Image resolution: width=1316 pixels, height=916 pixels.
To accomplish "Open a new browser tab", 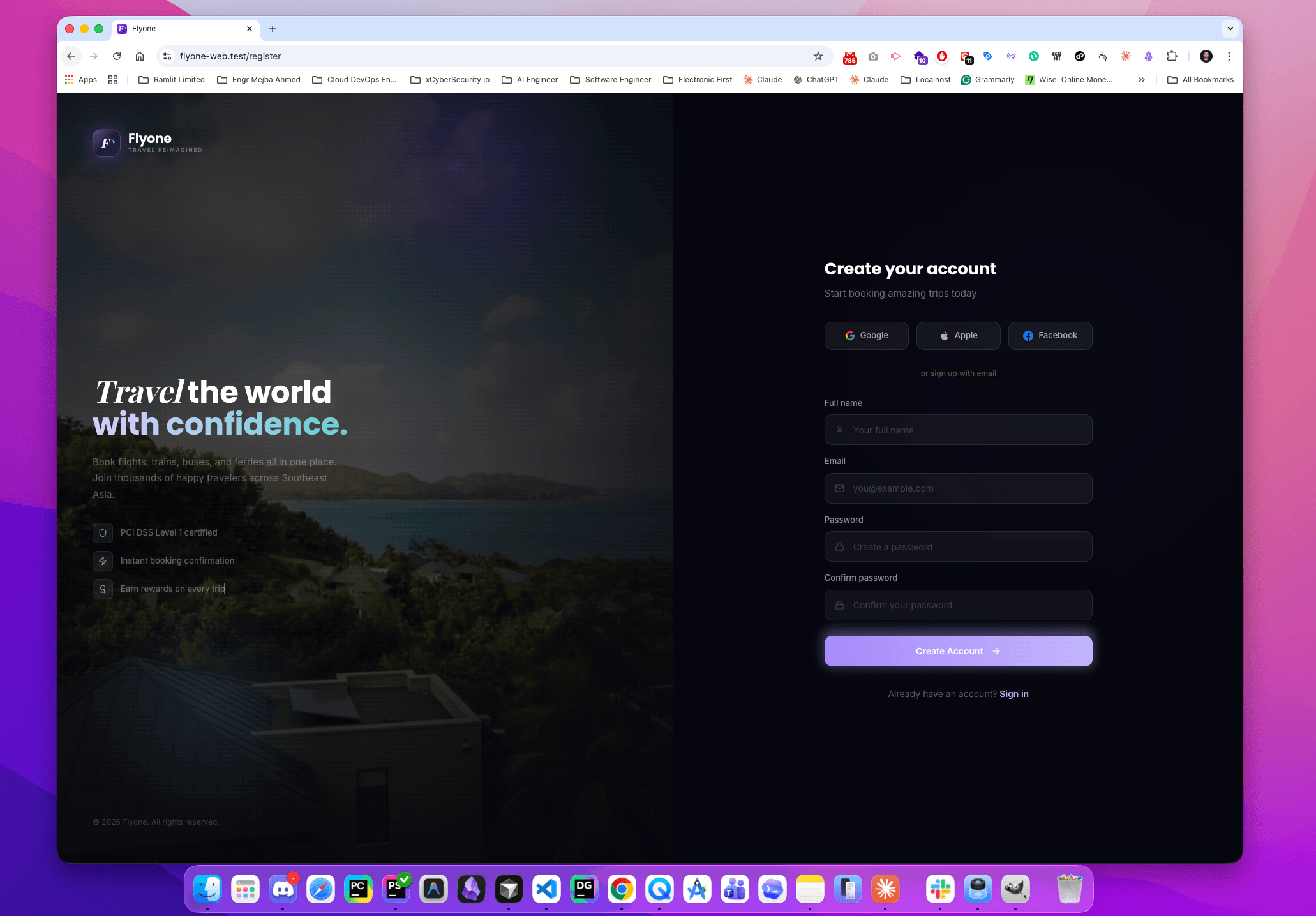I will point(273,29).
